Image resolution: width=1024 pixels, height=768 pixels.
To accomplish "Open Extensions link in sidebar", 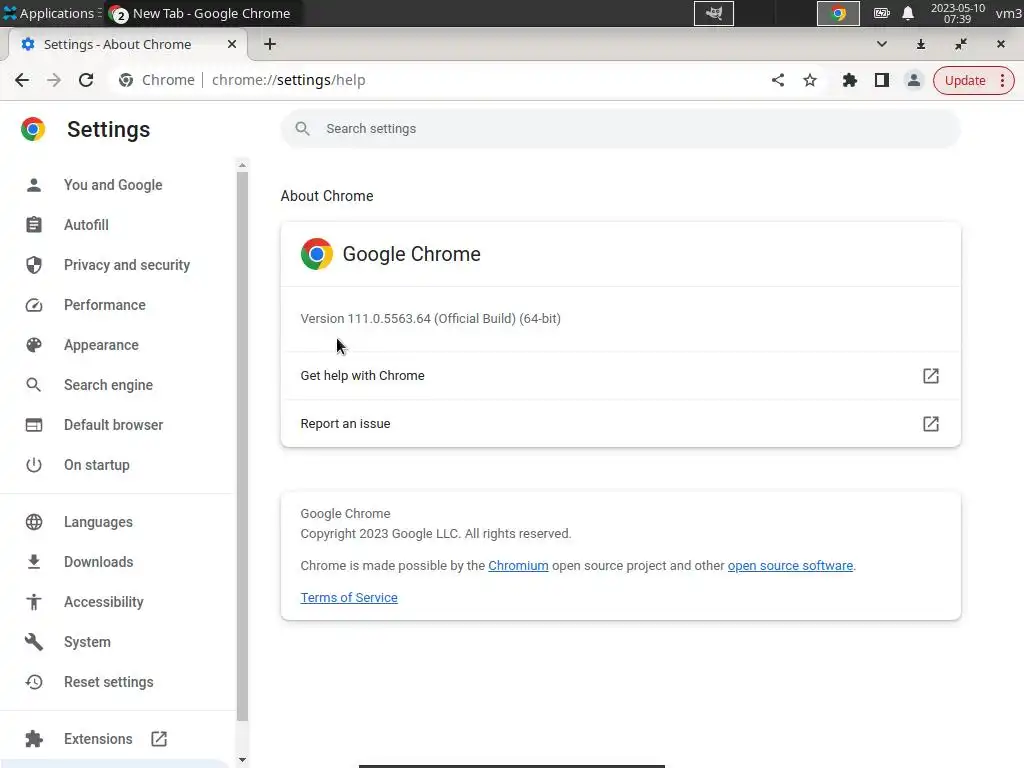I will [x=98, y=739].
